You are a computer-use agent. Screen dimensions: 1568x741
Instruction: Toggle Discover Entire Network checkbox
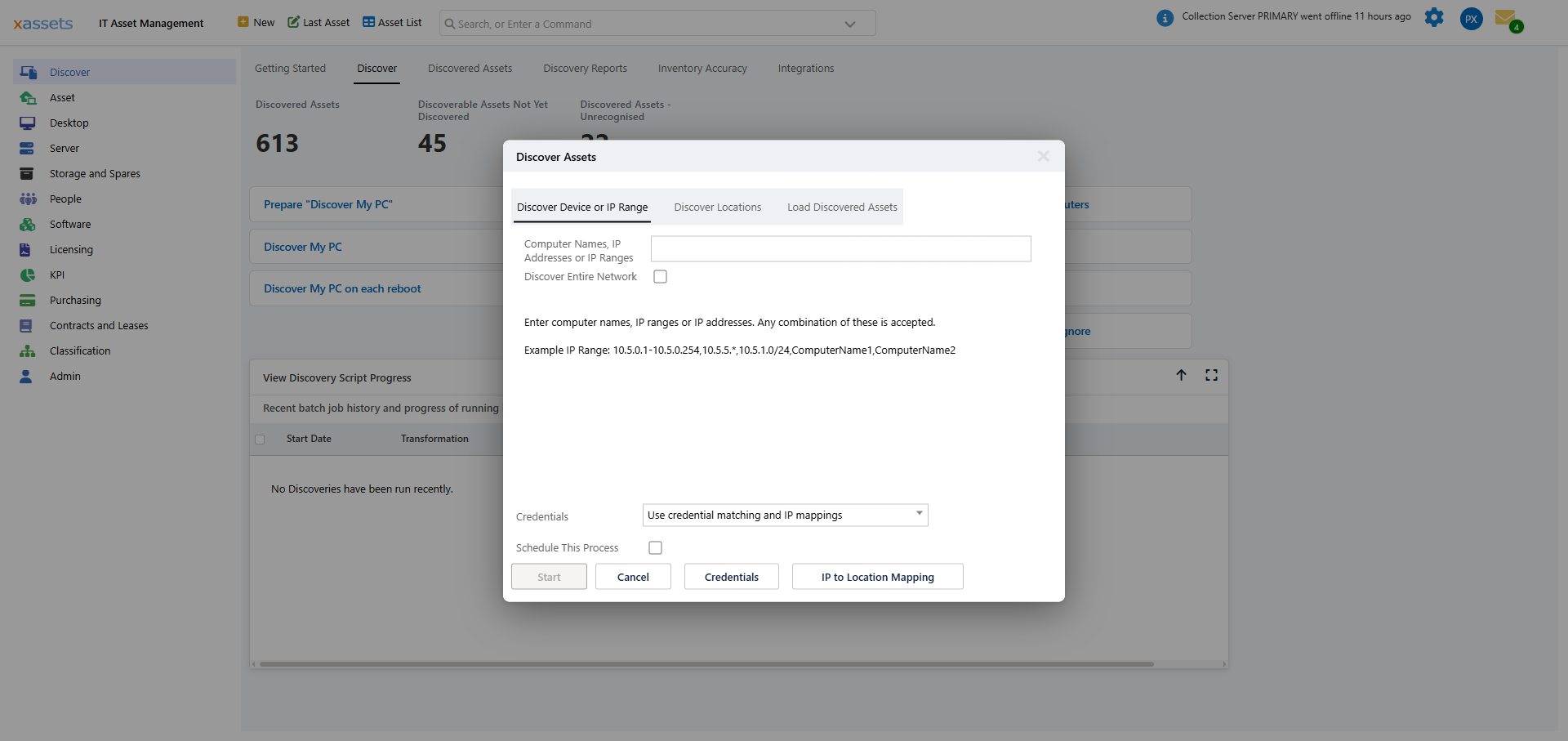(x=660, y=277)
